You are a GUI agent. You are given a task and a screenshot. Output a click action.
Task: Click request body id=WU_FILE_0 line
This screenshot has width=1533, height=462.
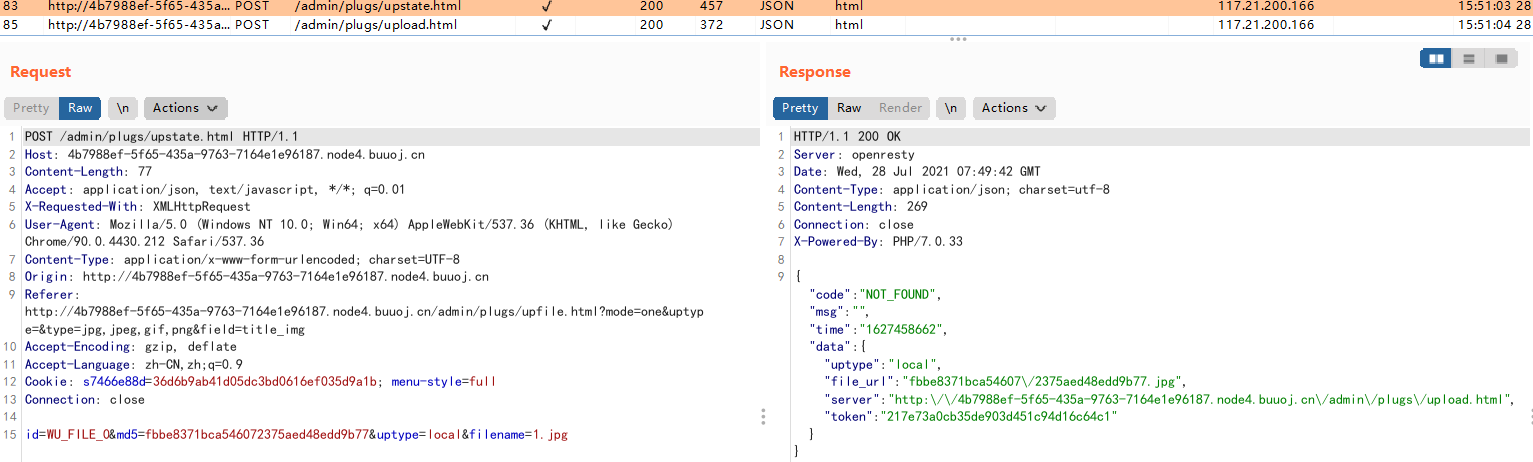pyautogui.click(x=298, y=435)
